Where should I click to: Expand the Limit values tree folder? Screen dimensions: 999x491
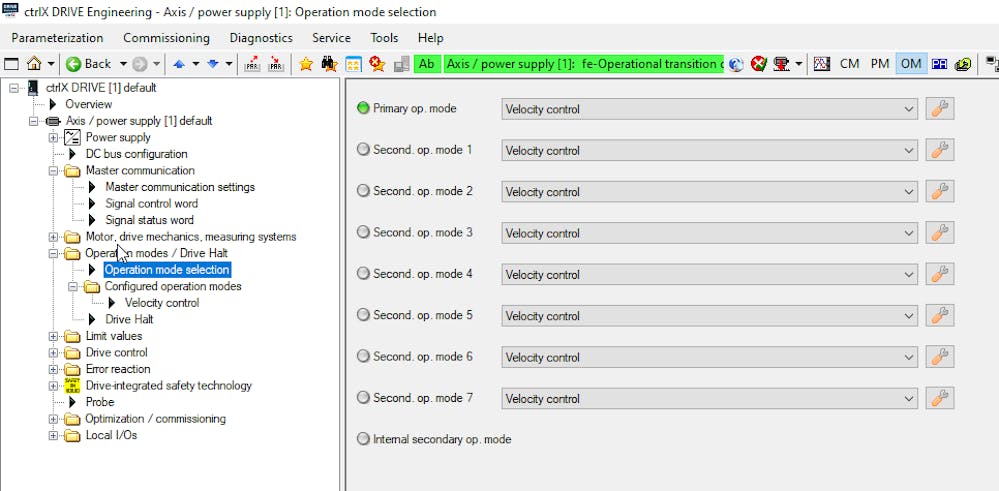[x=54, y=336]
